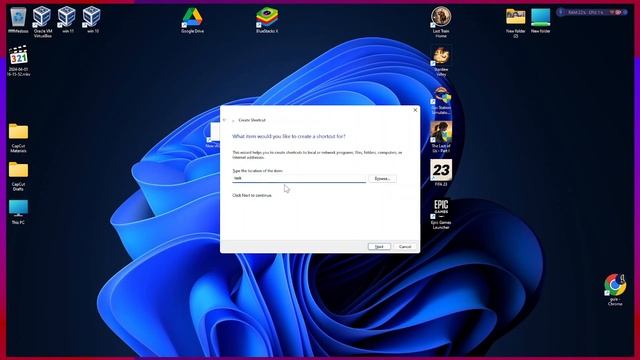Launch the Stardew Valley shortcut
The image size is (640, 360).
(441, 61)
